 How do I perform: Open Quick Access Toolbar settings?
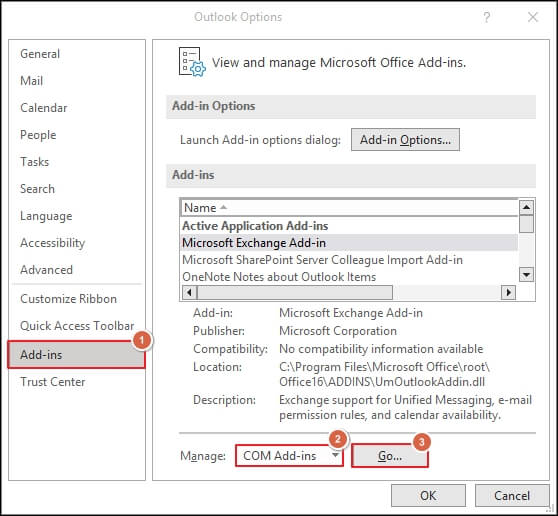[77, 326]
